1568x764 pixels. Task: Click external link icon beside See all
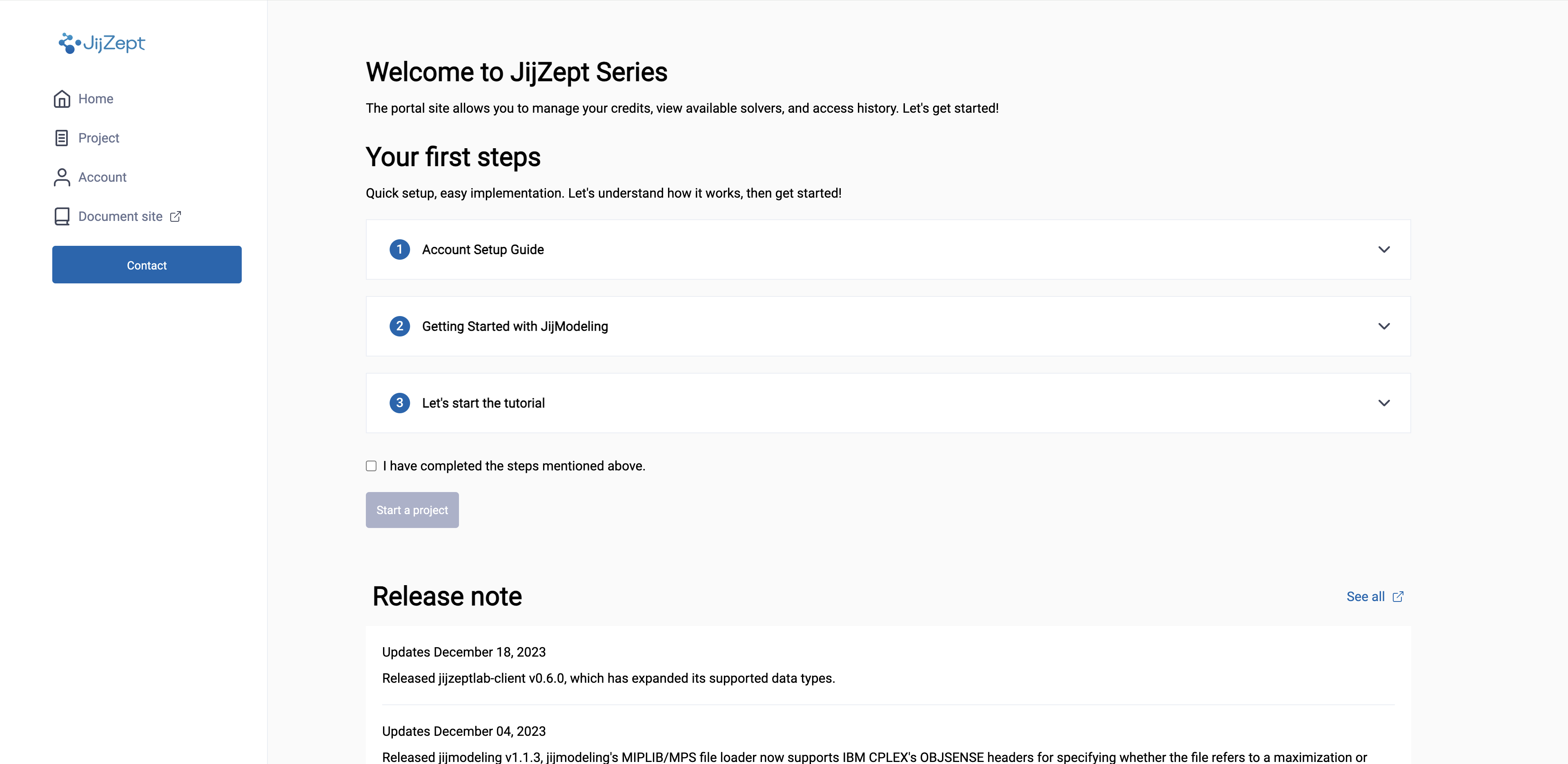click(x=1398, y=597)
